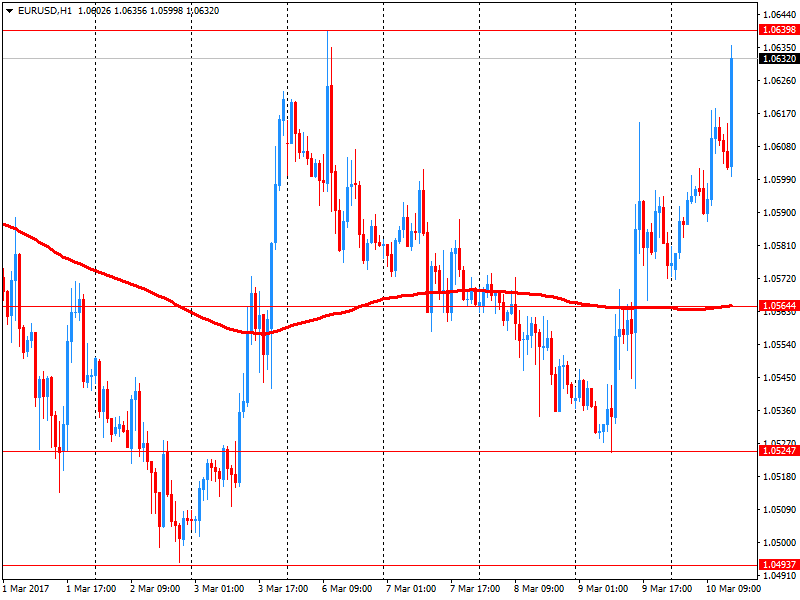Viewport: 800px width, 600px height.
Task: Click the 9 Mar 17:00 time label
Action: tap(667, 588)
